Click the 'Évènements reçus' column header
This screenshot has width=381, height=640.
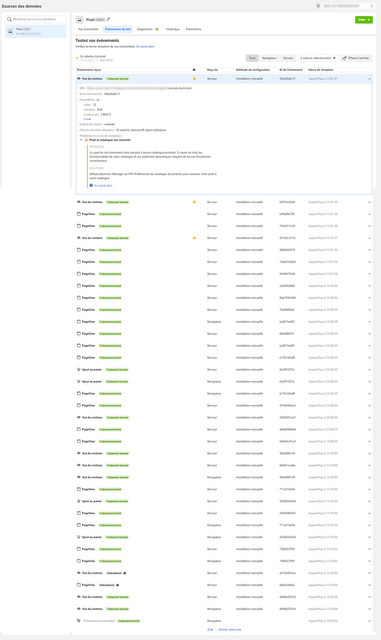(89, 70)
